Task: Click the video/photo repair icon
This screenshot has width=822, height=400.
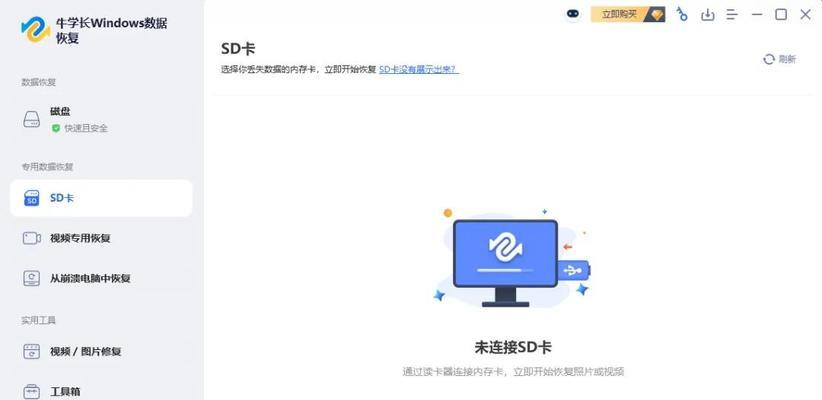Action: tap(32, 351)
